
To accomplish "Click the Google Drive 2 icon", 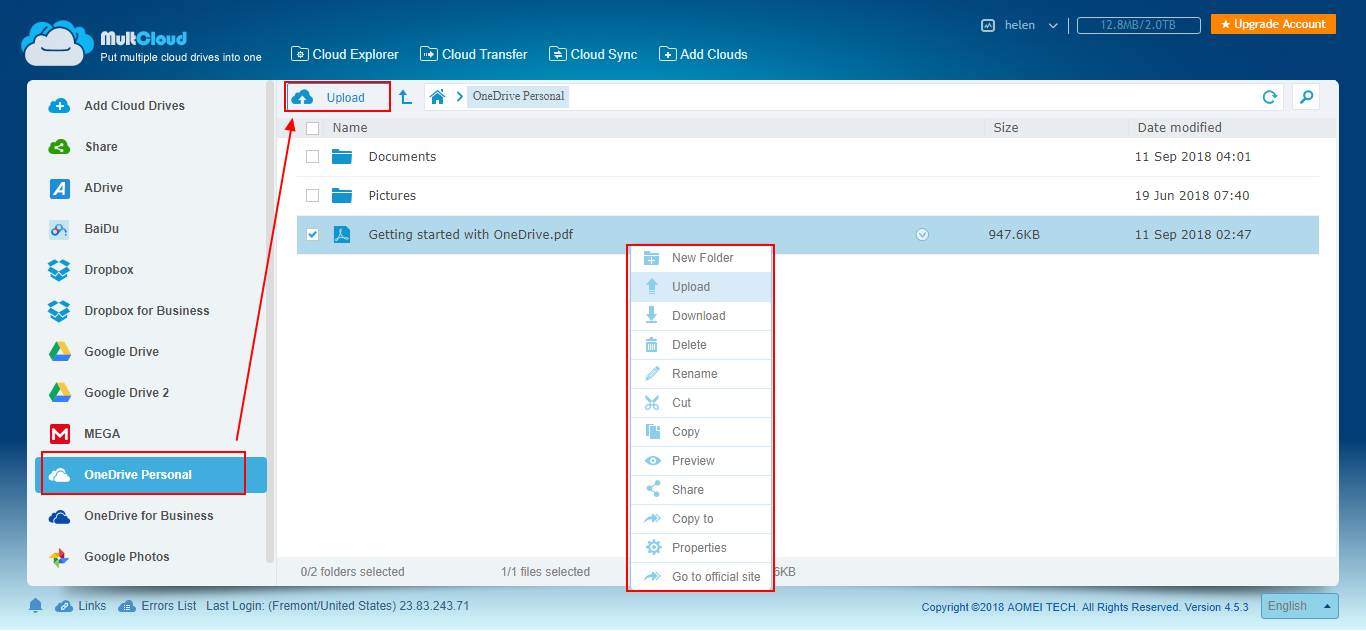I will pos(59,393).
